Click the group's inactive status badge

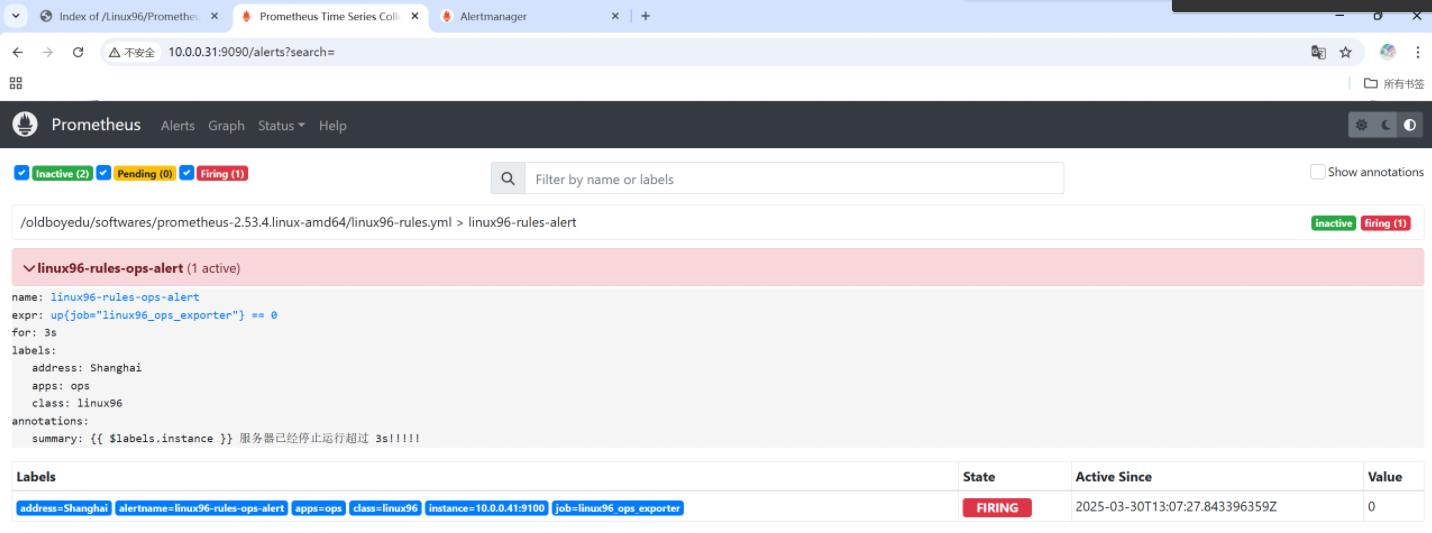1333,223
